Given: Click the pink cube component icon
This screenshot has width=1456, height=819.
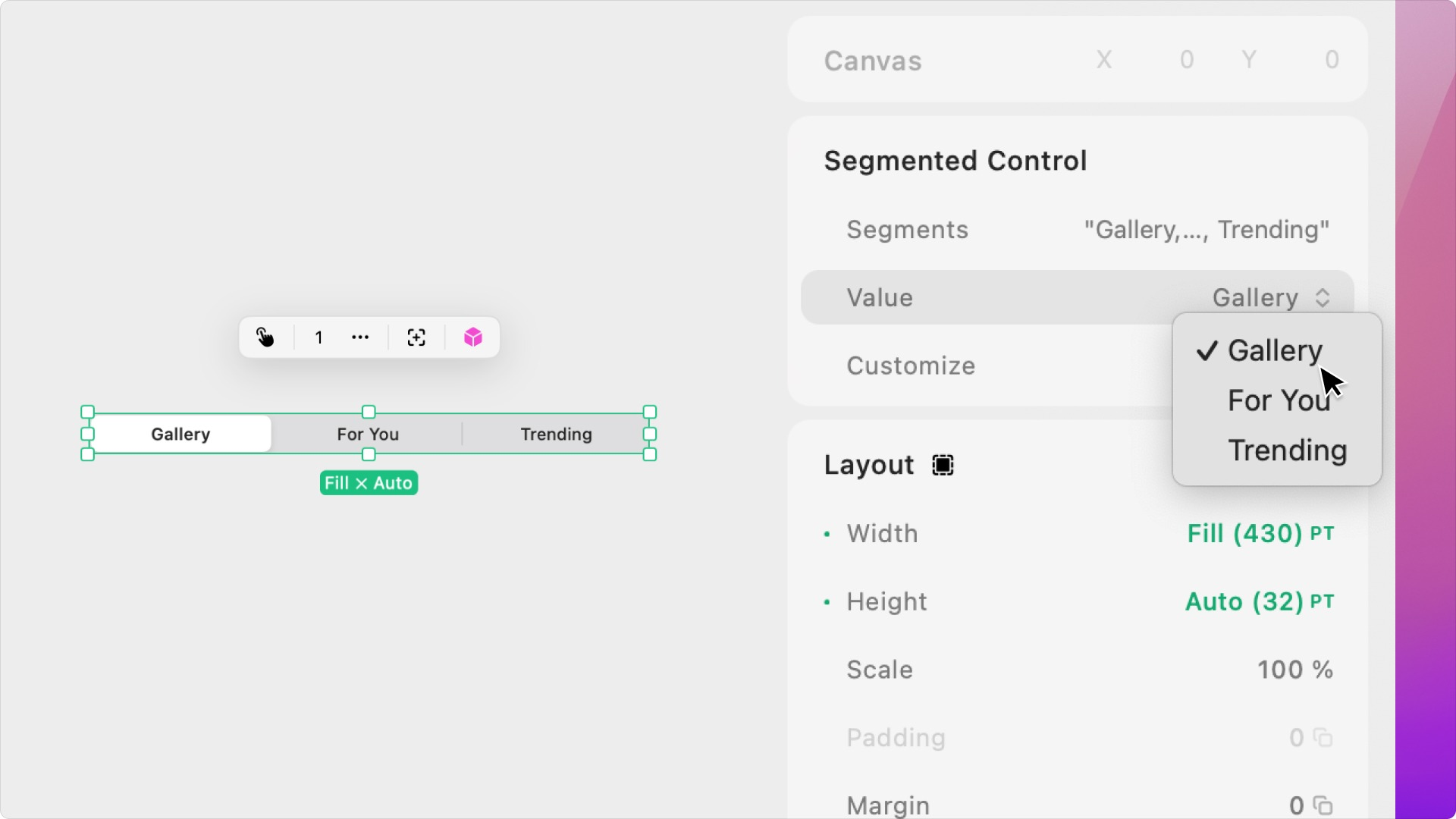Looking at the screenshot, I should pyautogui.click(x=473, y=337).
